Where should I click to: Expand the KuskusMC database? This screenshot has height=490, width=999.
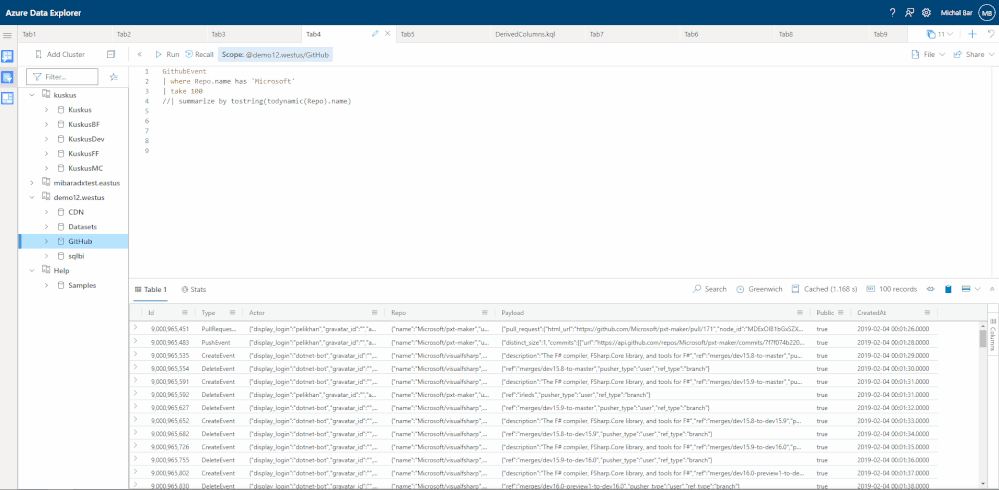pos(46,168)
